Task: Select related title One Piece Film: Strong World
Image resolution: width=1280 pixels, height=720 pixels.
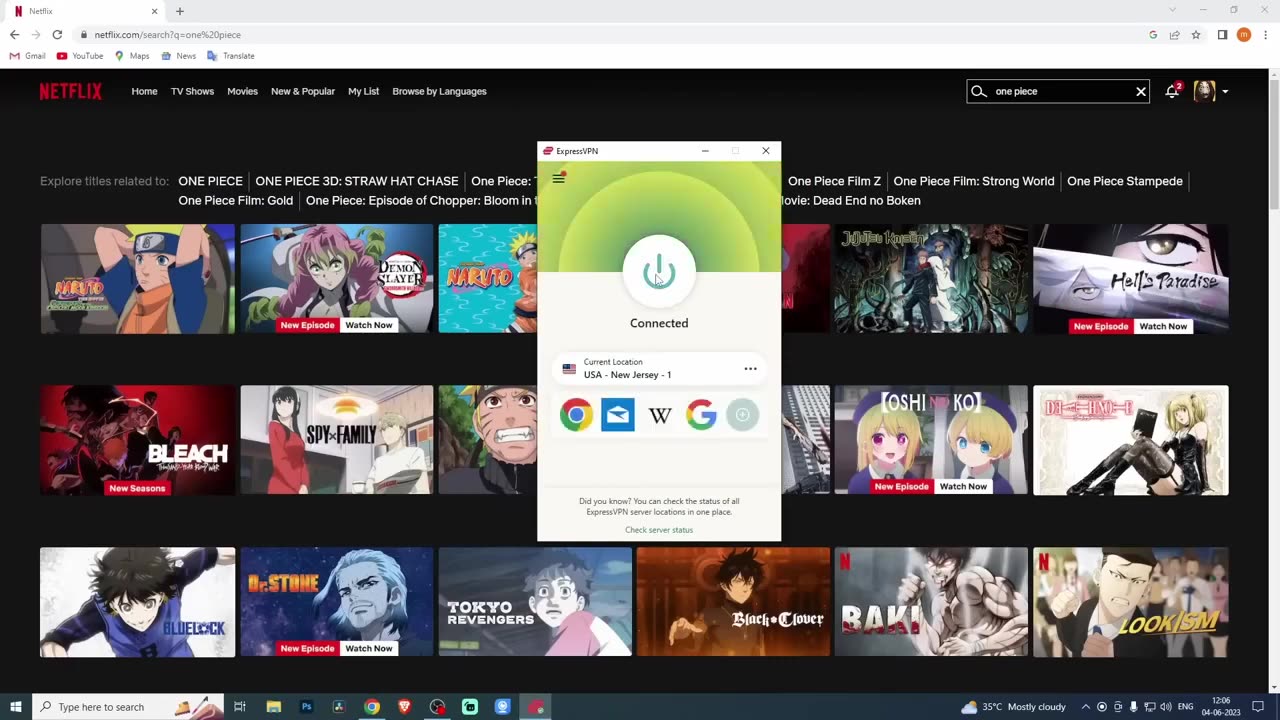Action: tap(974, 181)
